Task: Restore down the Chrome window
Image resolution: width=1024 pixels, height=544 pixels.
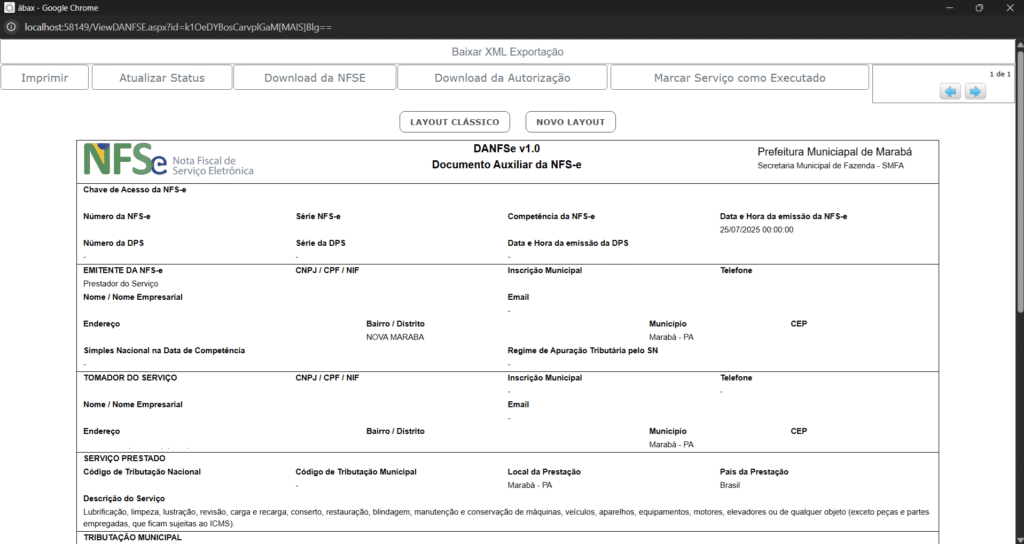Action: (978, 7)
